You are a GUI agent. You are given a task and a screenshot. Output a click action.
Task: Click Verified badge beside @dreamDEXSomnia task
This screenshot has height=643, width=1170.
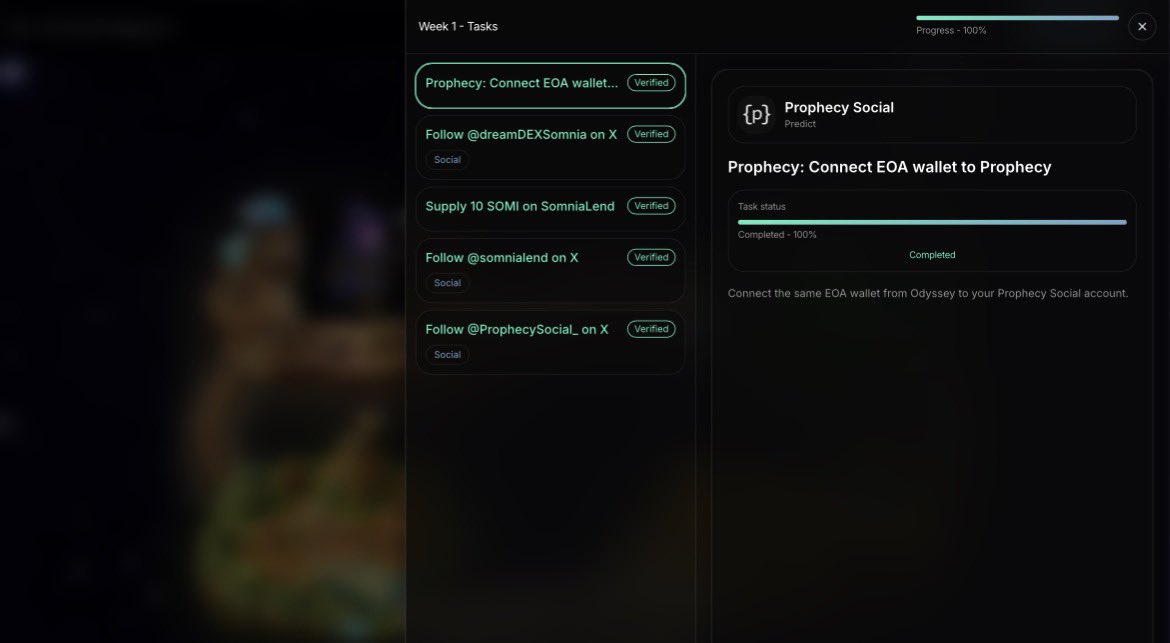click(651, 134)
